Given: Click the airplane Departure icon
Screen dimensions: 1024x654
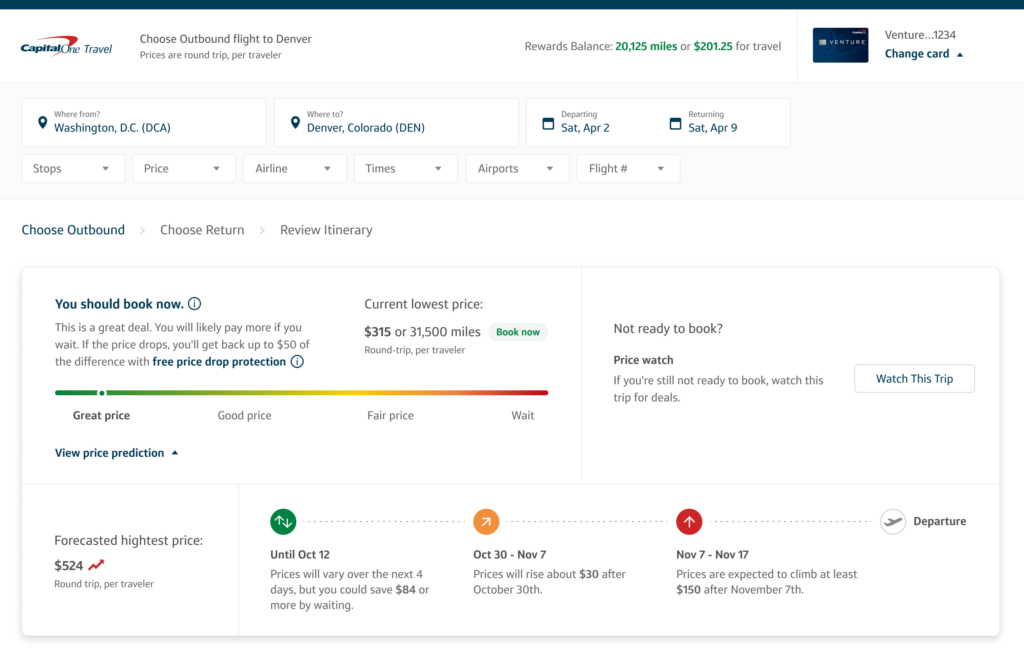Looking at the screenshot, I should (893, 521).
